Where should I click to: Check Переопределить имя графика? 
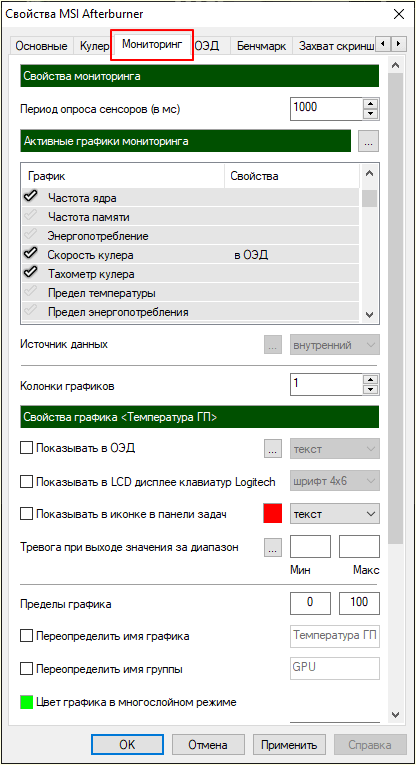pos(26,636)
